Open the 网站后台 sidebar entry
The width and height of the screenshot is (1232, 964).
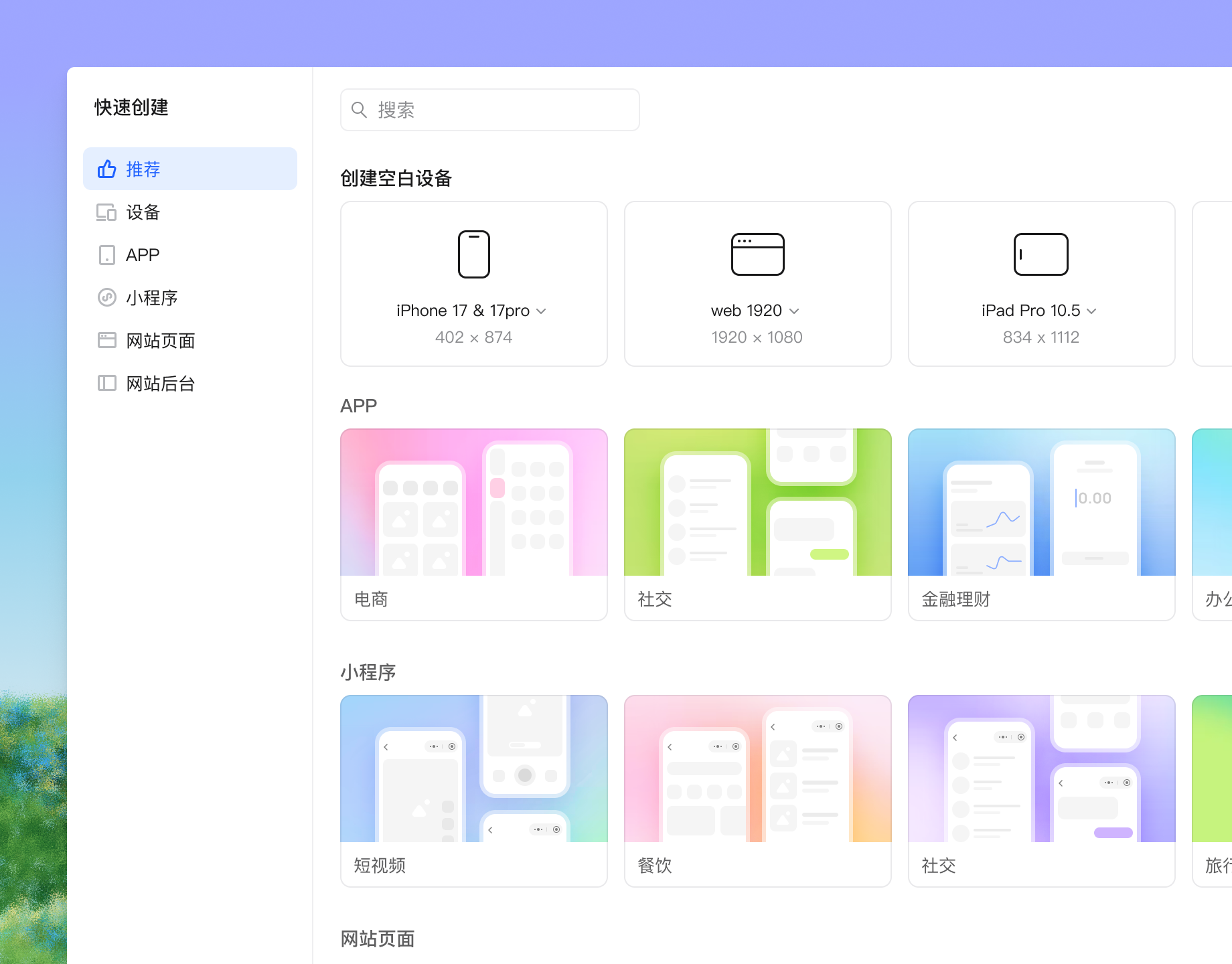tap(159, 384)
